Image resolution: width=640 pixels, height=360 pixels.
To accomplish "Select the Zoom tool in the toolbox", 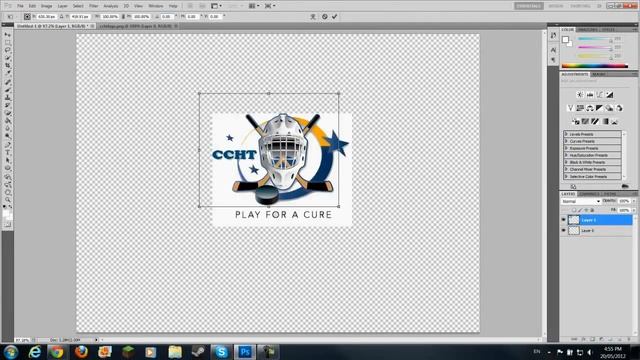I will tap(8, 199).
